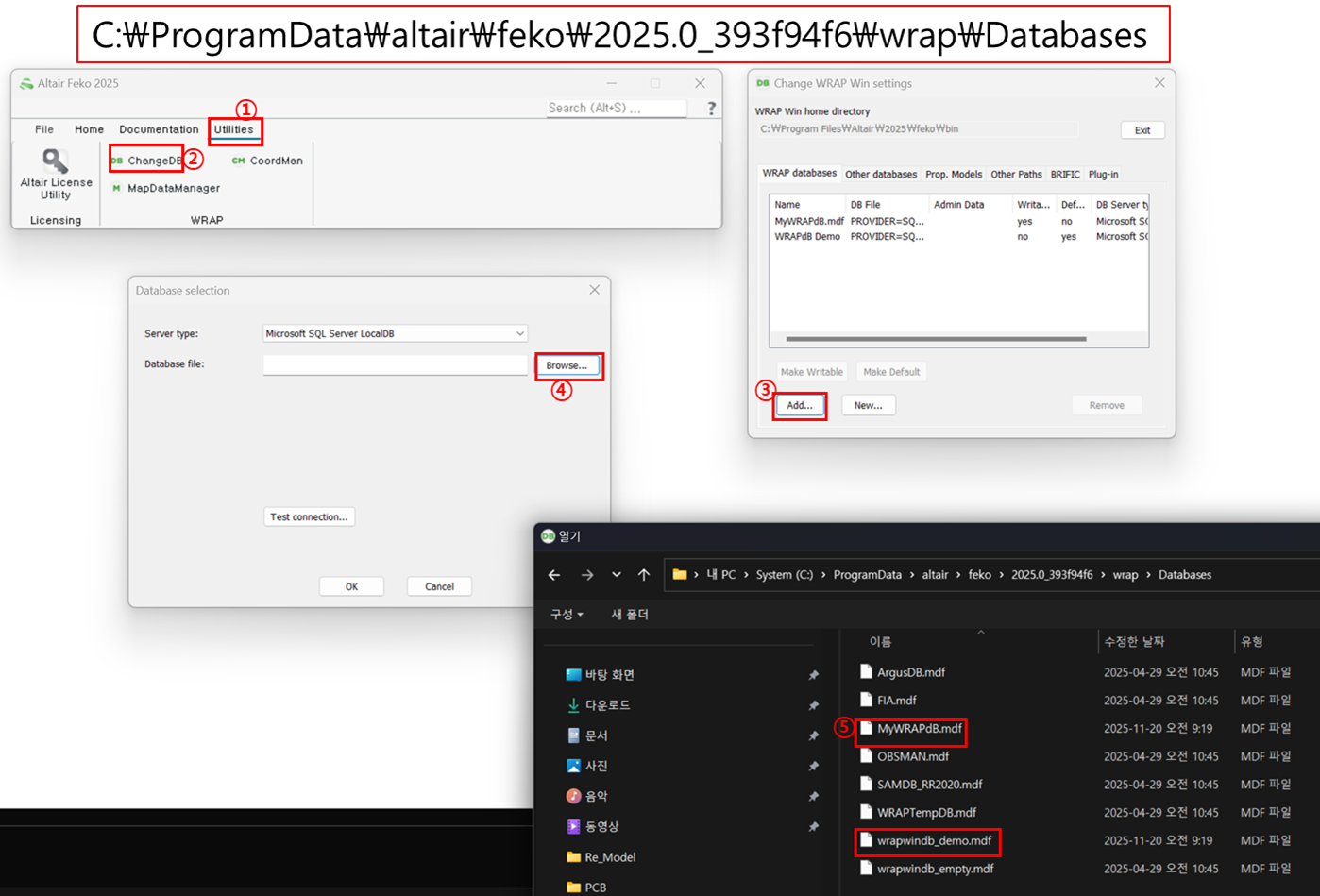Sort files by 수정한 날짜 column
This screenshot has height=896, width=1320.
tap(1134, 642)
